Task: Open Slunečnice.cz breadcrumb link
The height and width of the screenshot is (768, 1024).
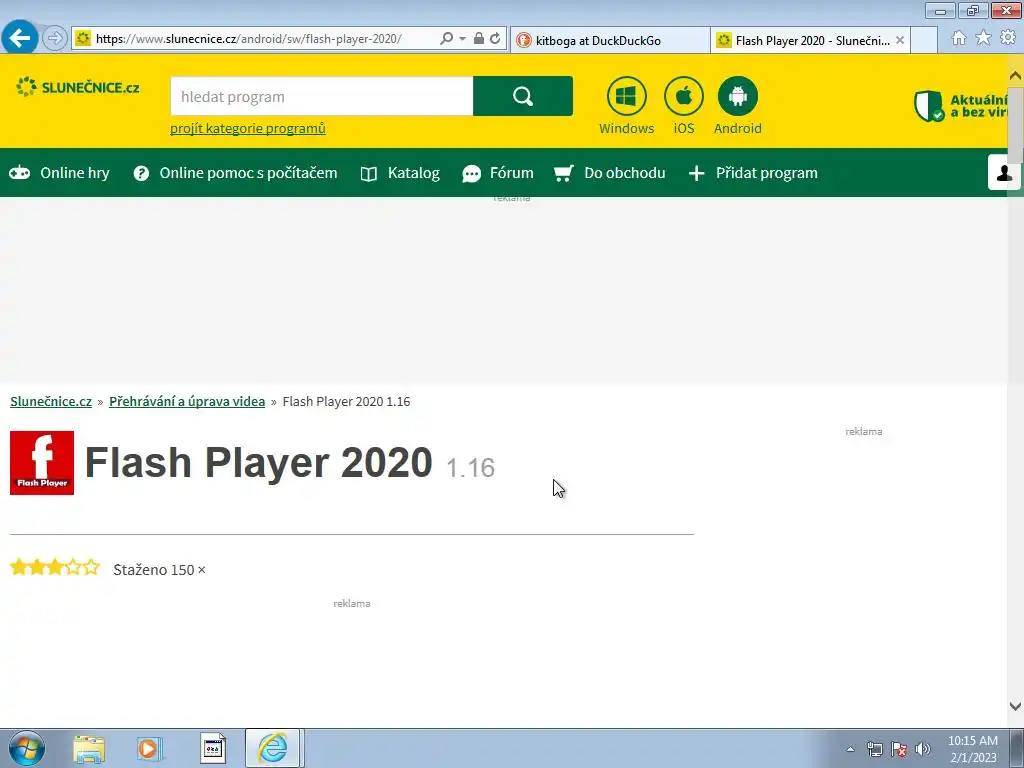Action: pyautogui.click(x=51, y=402)
